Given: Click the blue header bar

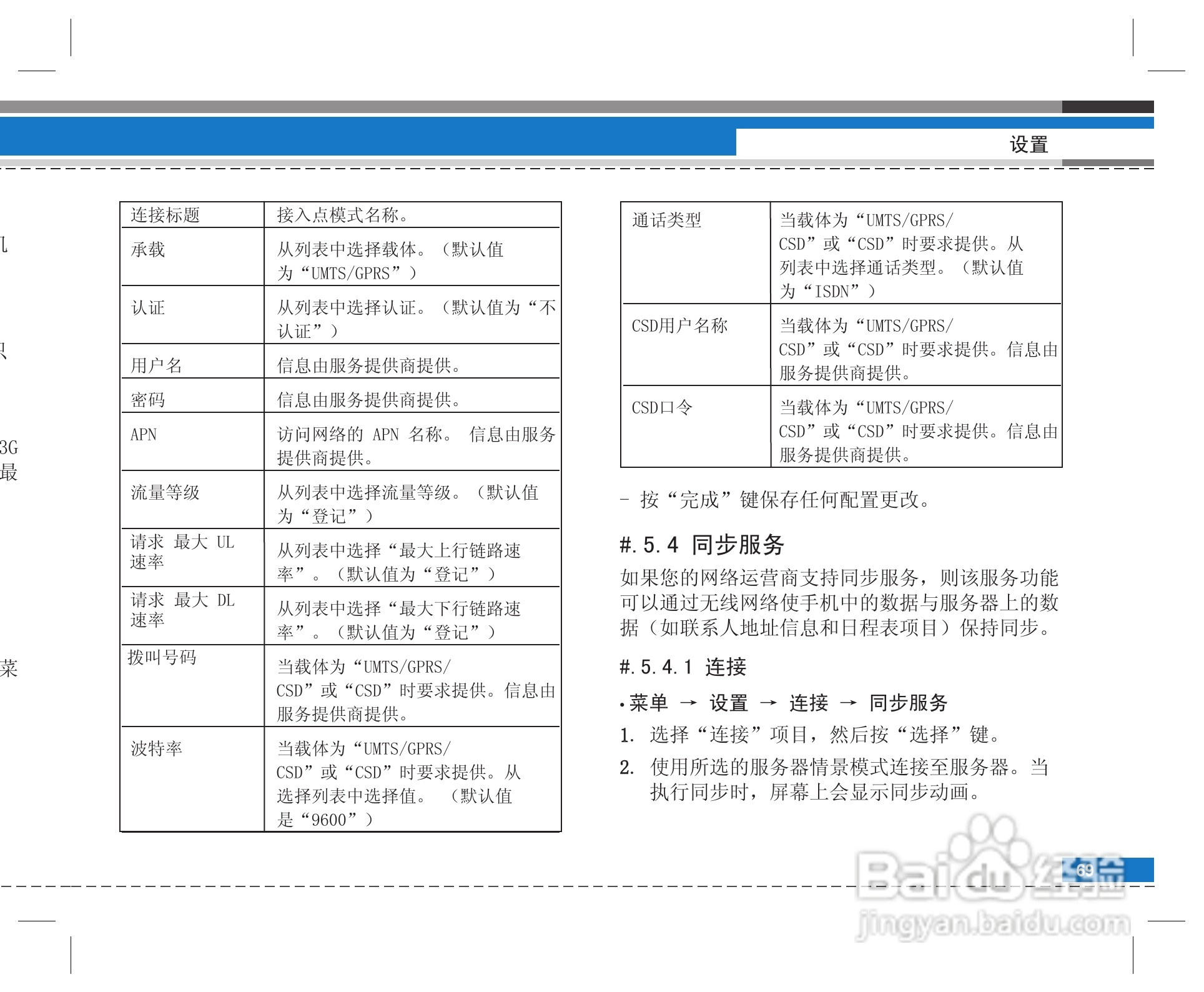Looking at the screenshot, I should point(368,137).
